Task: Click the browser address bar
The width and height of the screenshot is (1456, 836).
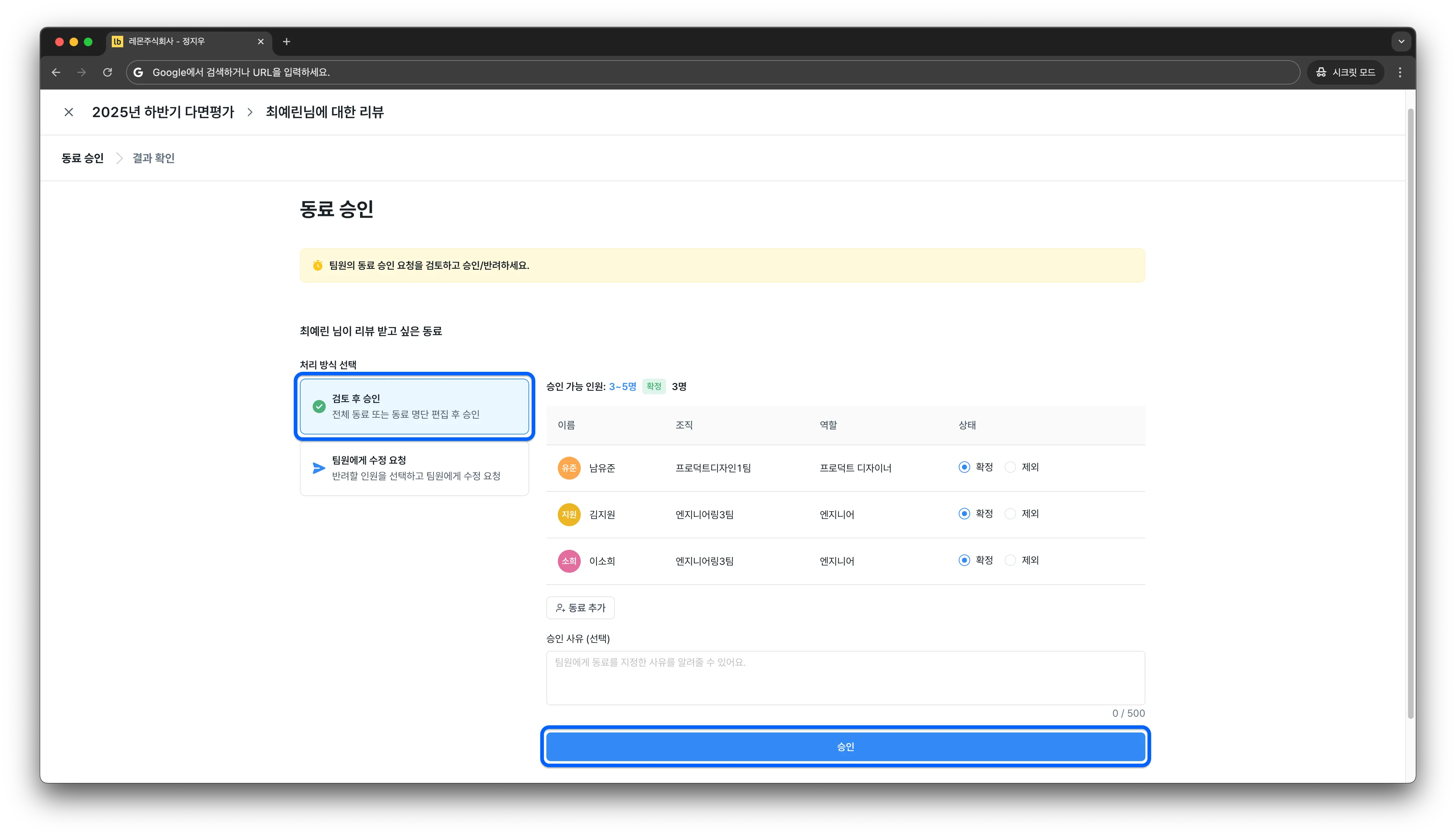Action: (x=713, y=72)
